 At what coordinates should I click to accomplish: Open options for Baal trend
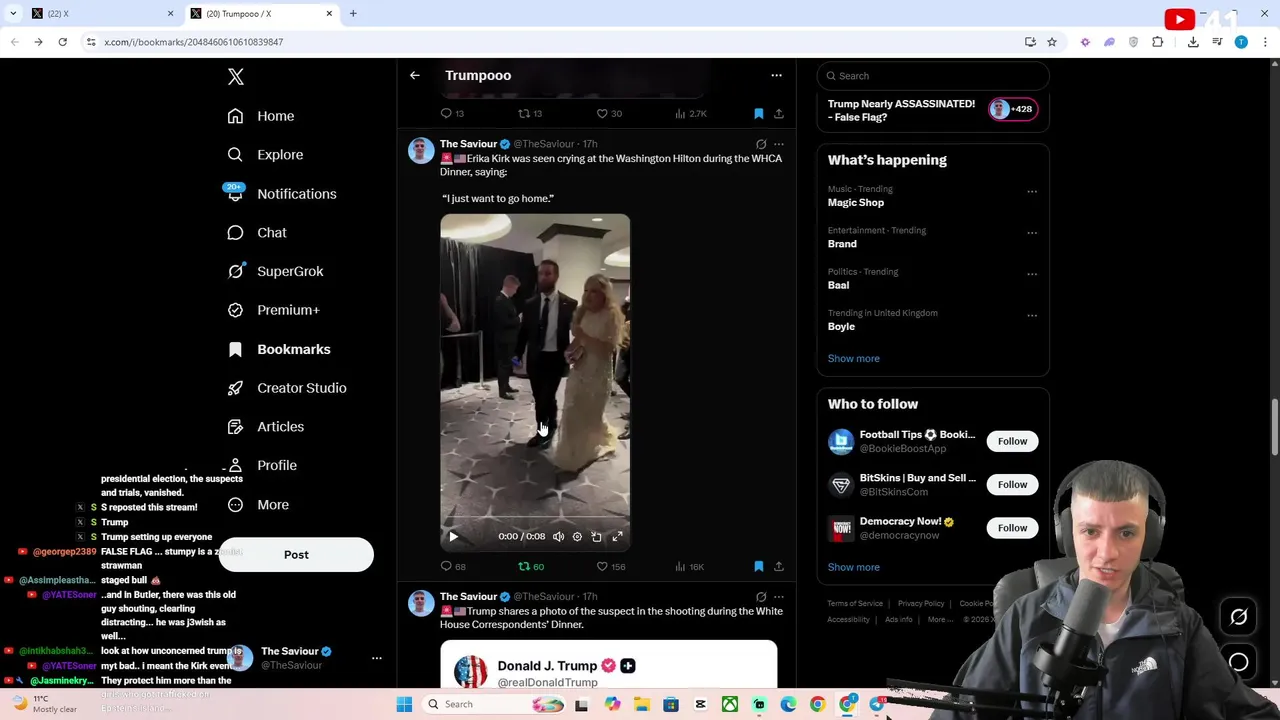pos(1032,273)
